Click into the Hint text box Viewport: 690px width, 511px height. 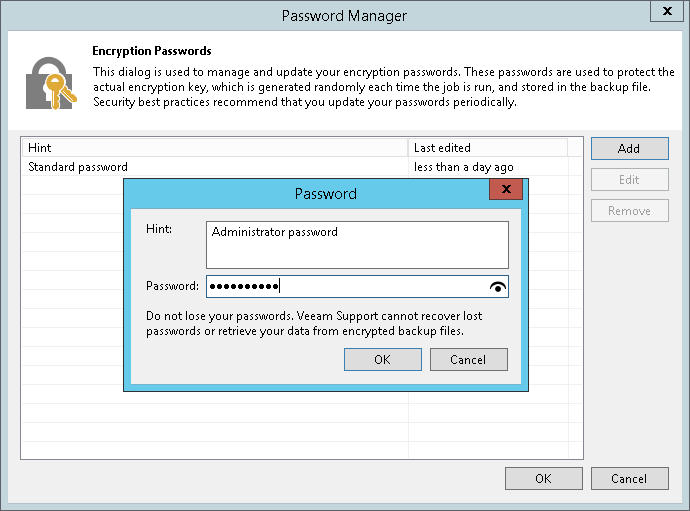coord(357,245)
